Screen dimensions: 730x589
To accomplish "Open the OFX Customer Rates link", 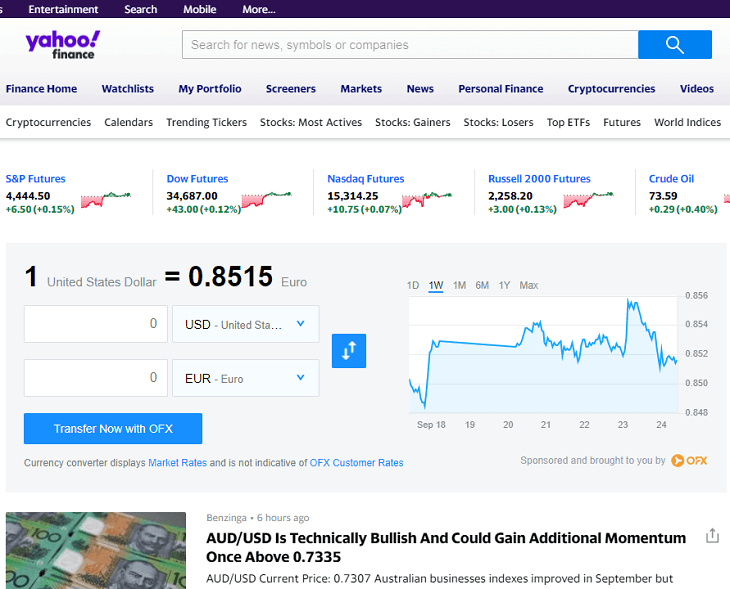I will (x=357, y=463).
